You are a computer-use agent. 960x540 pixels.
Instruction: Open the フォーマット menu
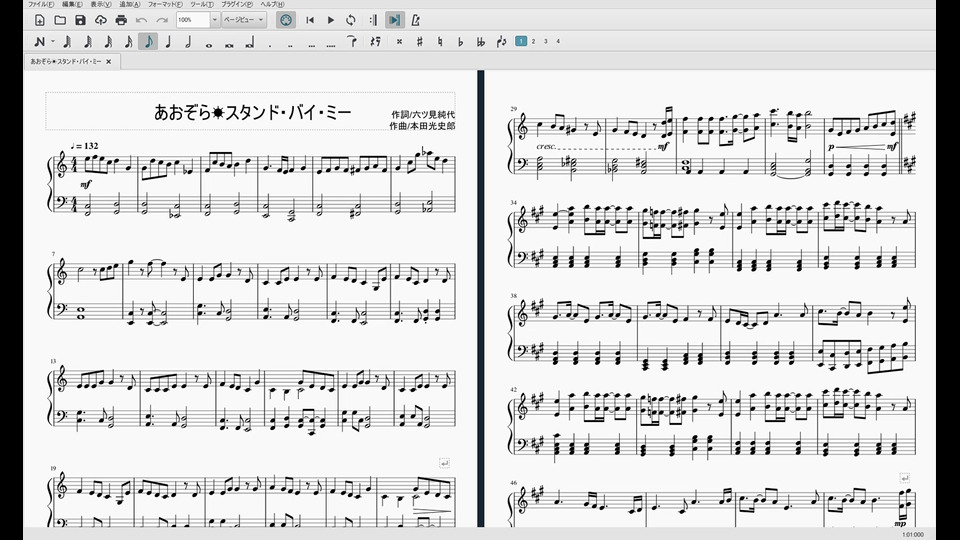(x=165, y=4)
